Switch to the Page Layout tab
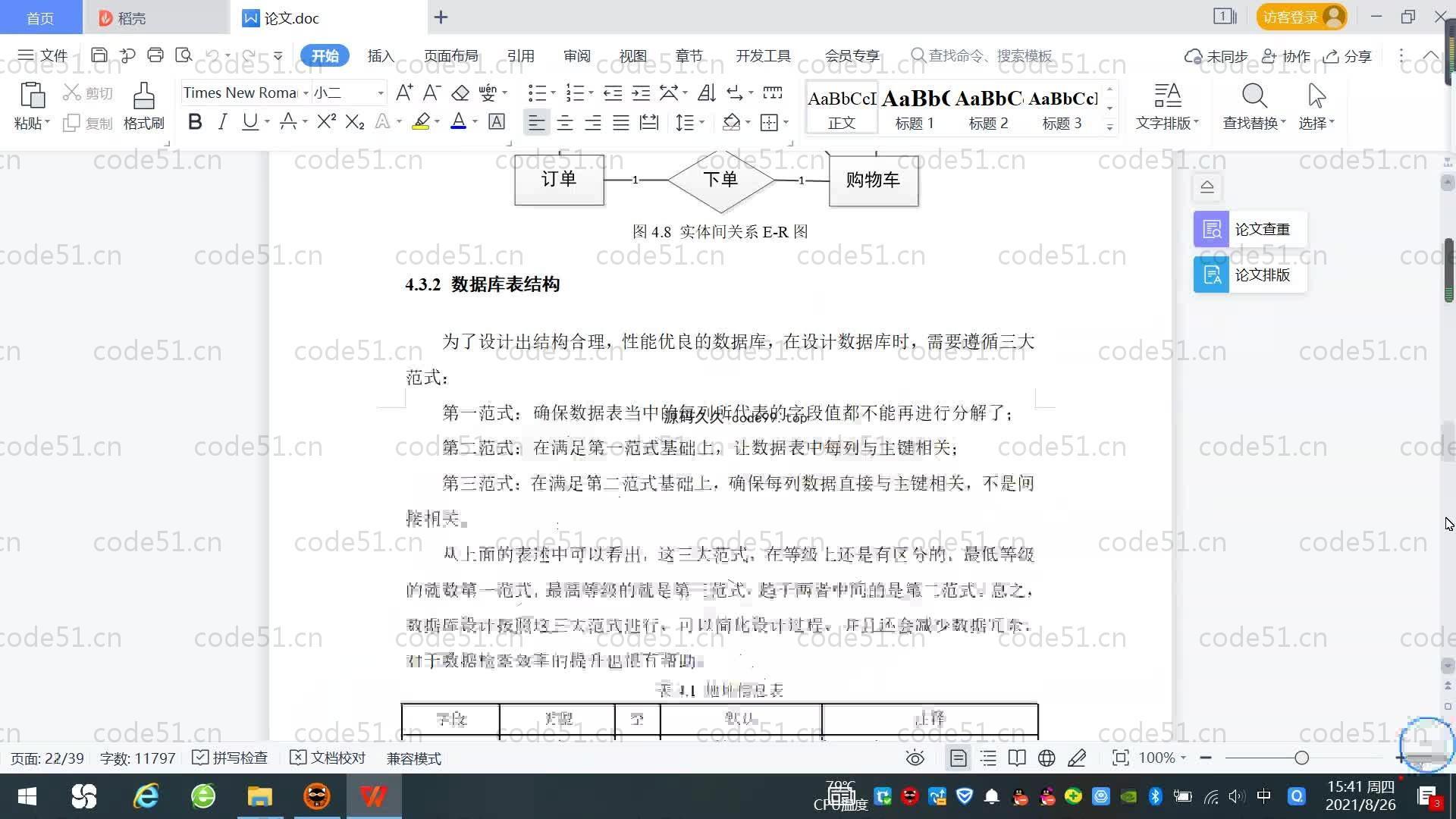 point(450,56)
